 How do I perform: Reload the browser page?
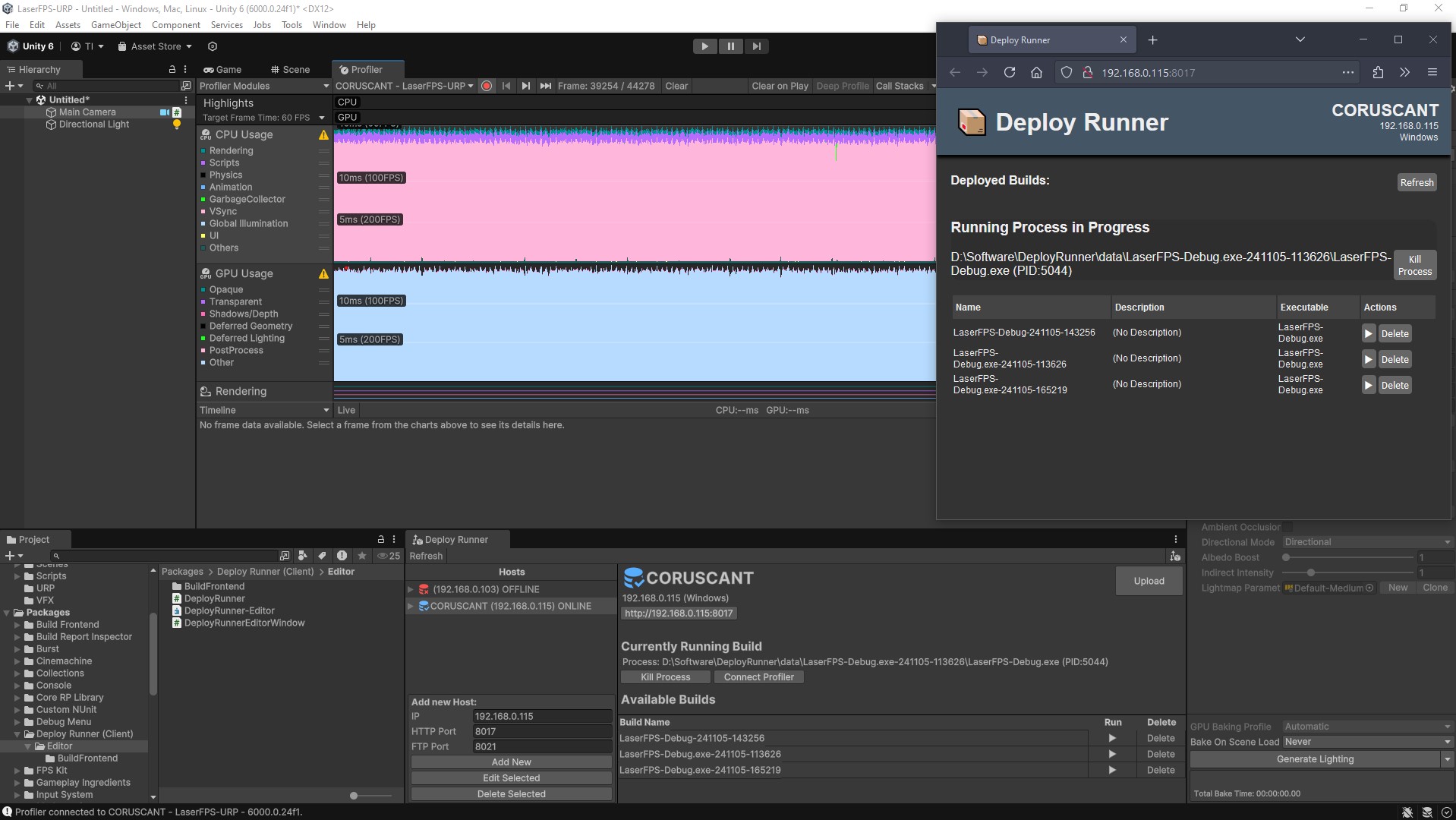pyautogui.click(x=1009, y=72)
